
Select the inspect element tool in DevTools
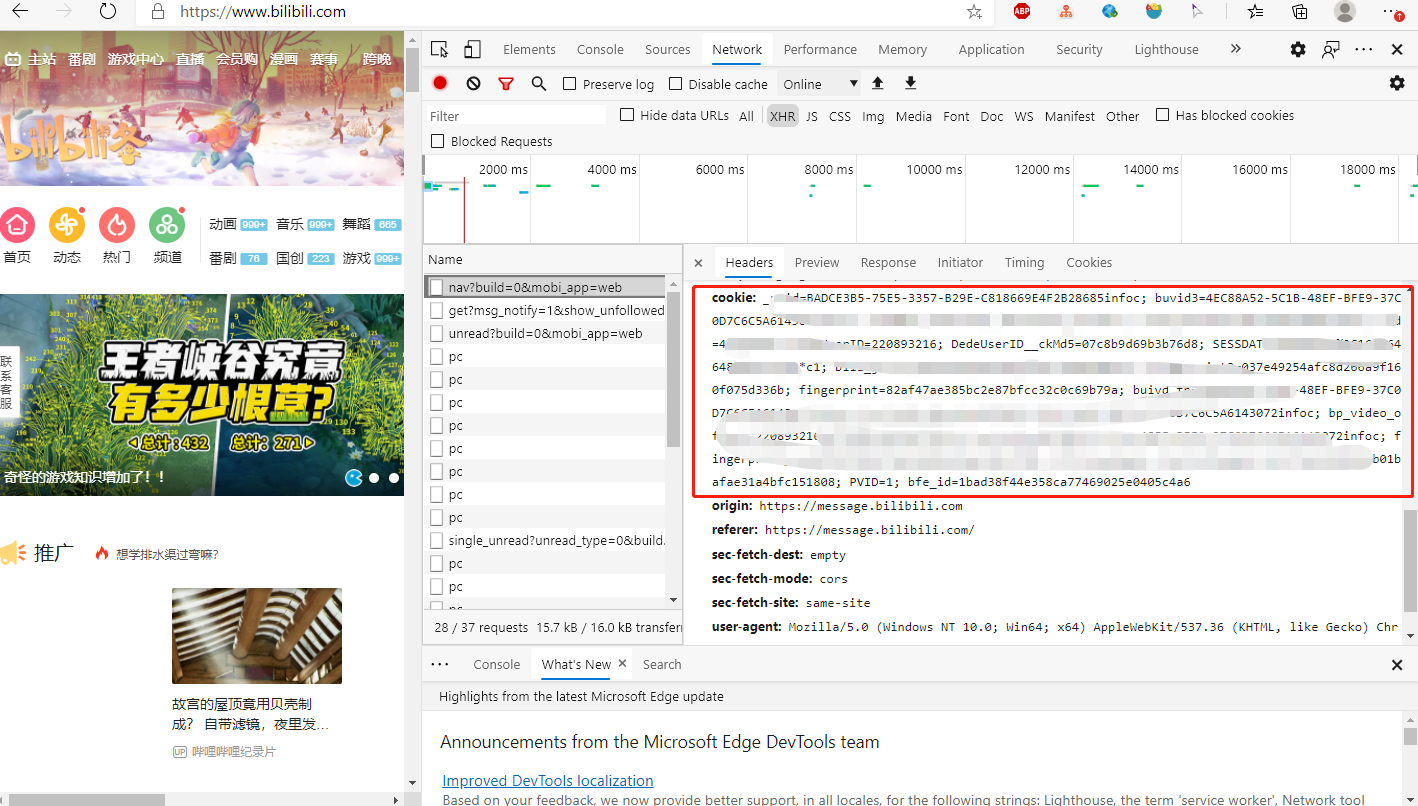[x=441, y=48]
